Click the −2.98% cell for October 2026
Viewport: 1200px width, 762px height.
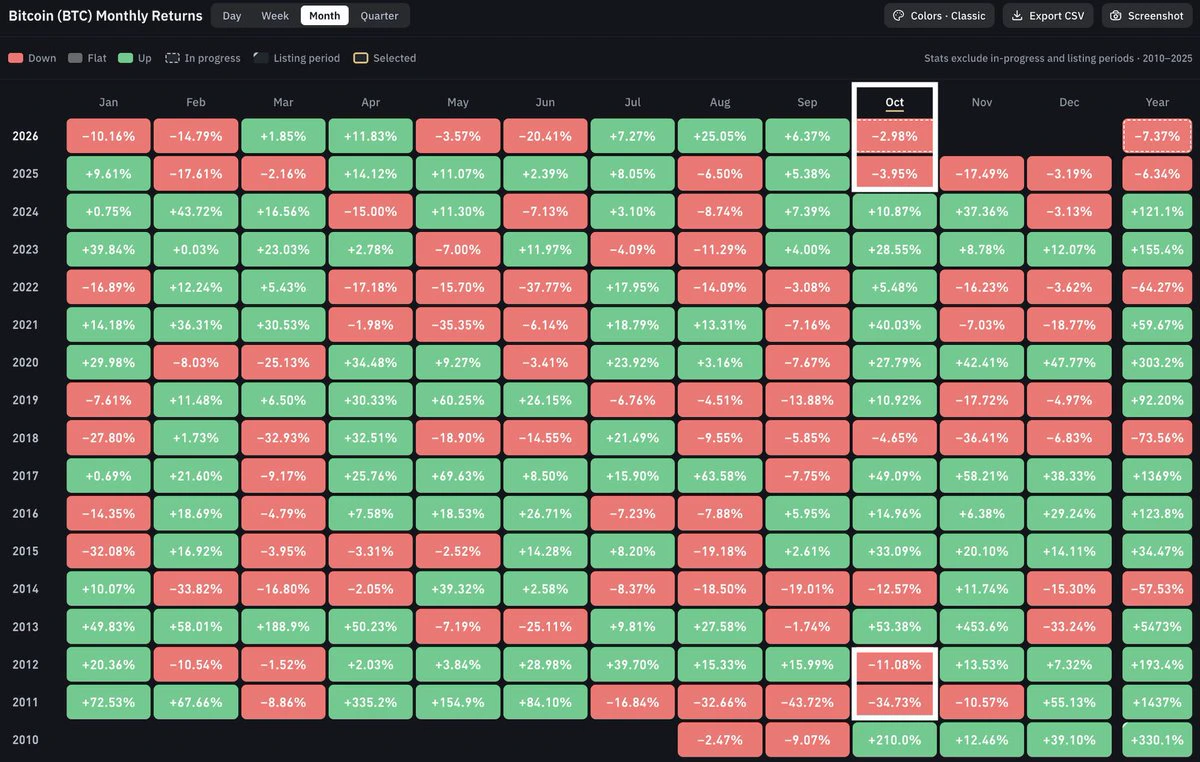click(894, 136)
